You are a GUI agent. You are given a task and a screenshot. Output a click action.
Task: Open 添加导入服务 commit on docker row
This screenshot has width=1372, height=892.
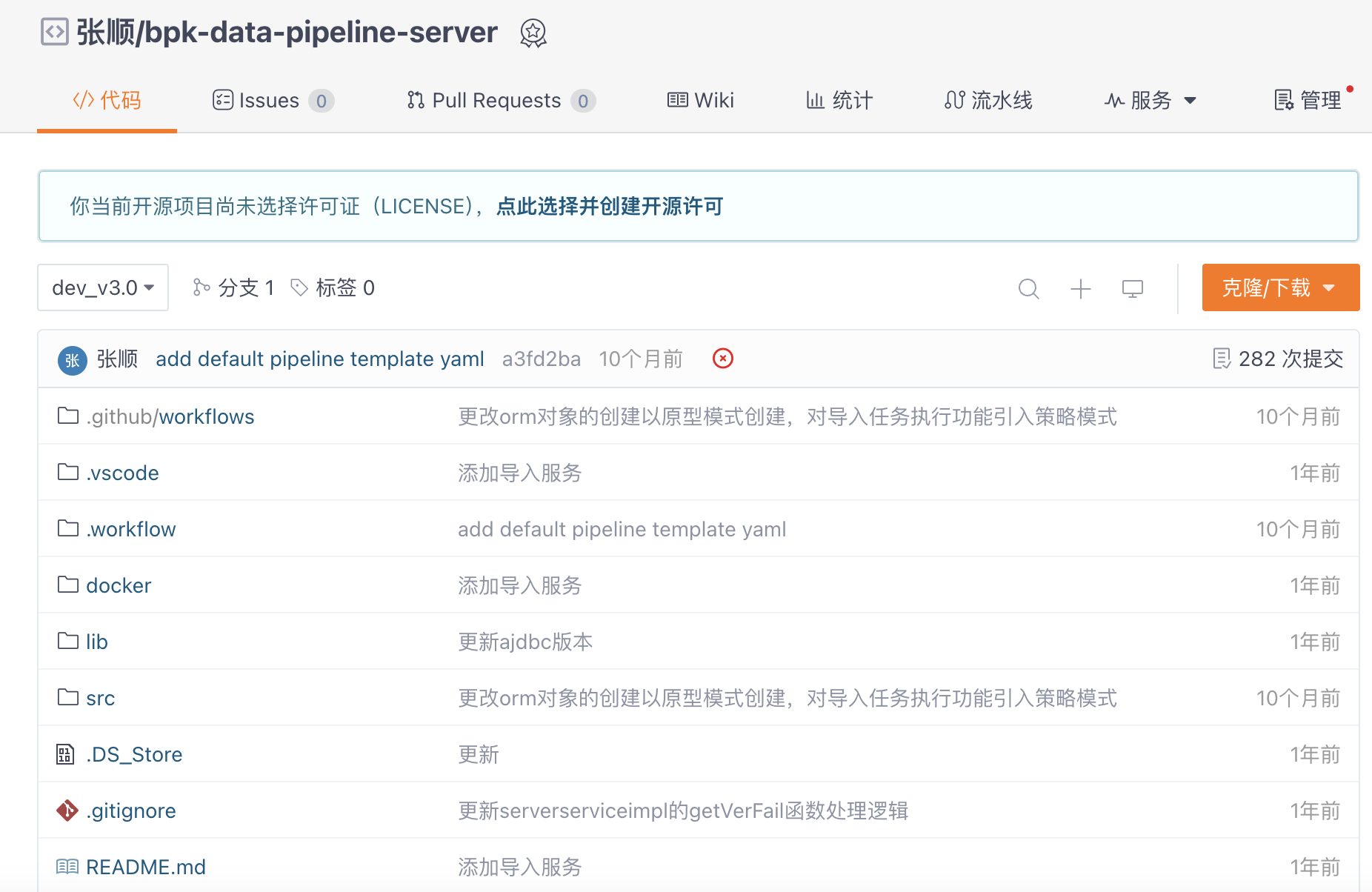tap(520, 585)
